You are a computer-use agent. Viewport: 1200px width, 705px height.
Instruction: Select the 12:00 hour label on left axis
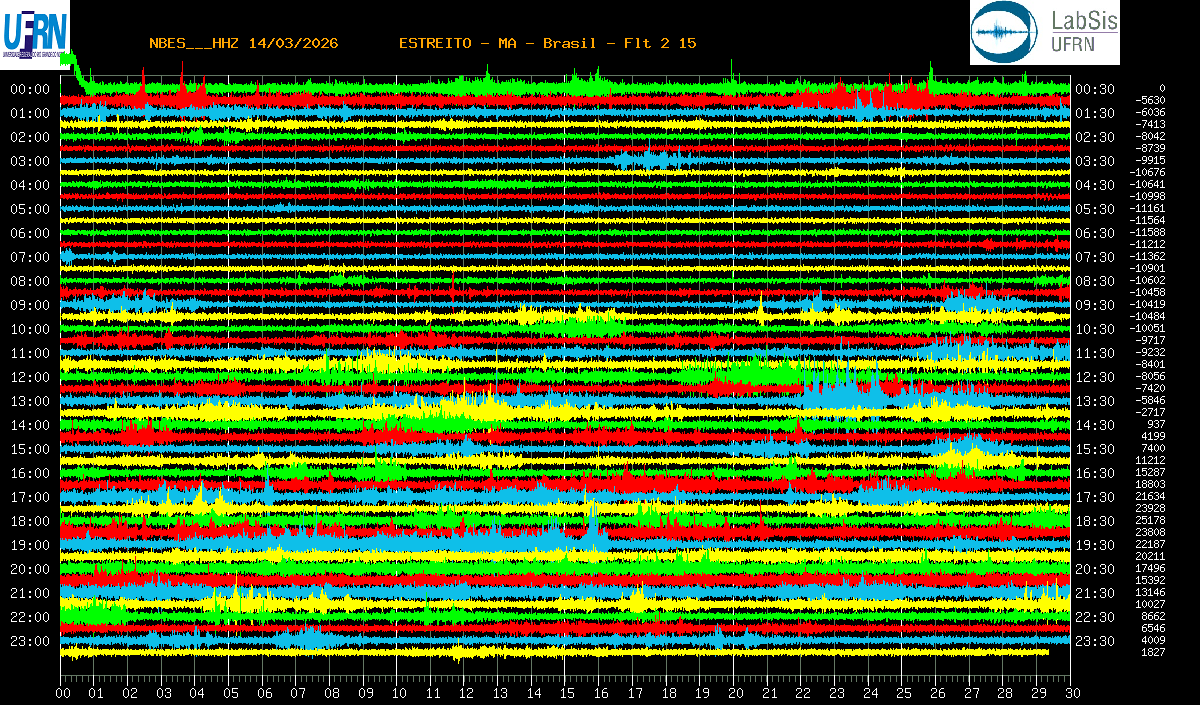click(30, 377)
